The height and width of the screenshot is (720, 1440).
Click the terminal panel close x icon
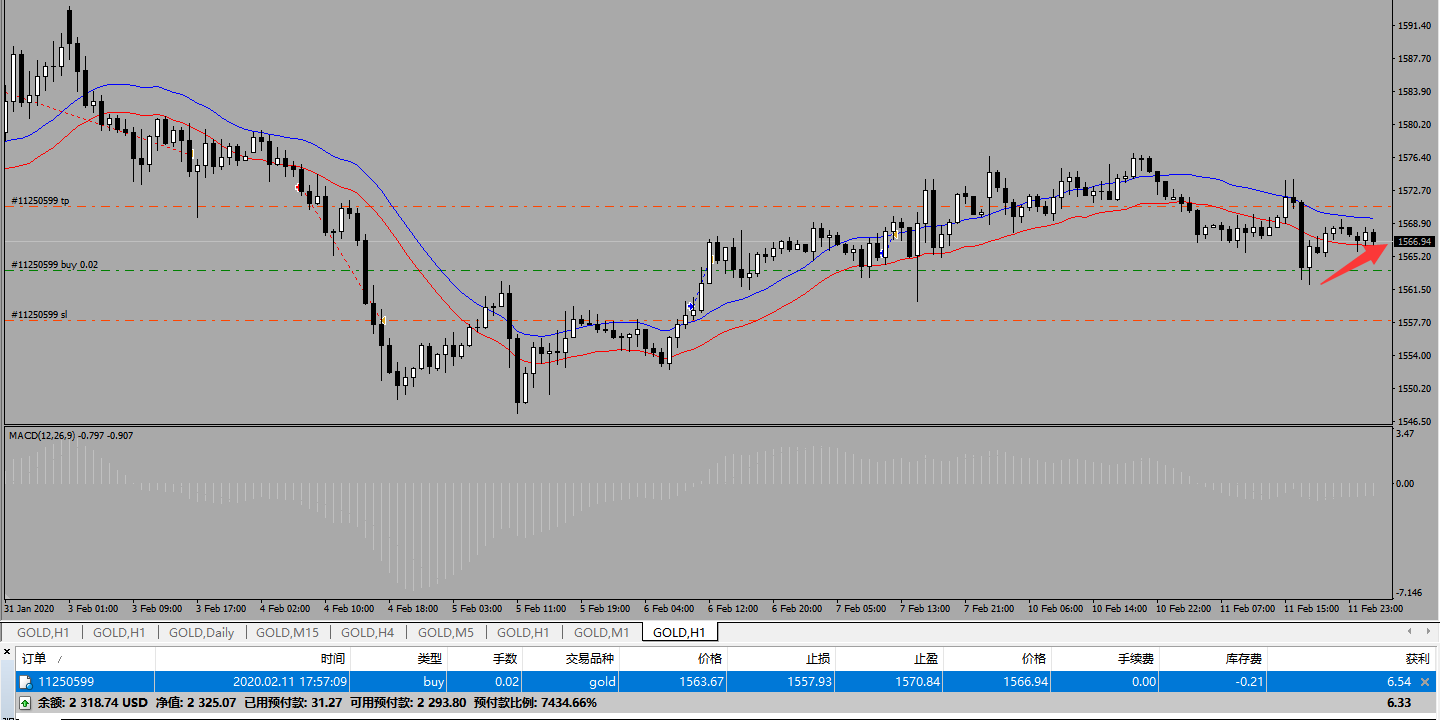(x=6, y=651)
